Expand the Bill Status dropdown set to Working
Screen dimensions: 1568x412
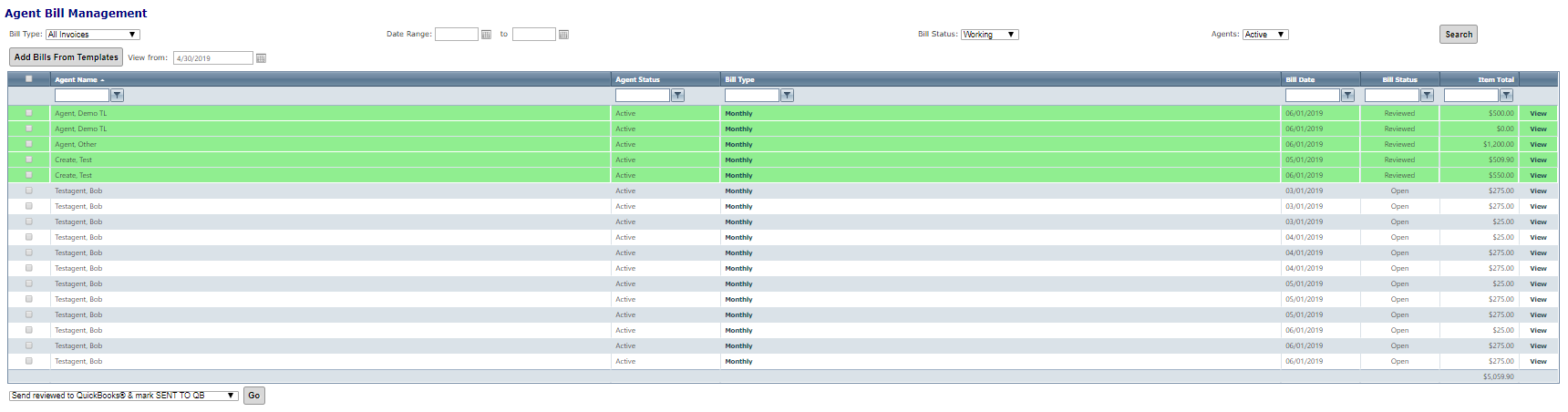(x=989, y=35)
